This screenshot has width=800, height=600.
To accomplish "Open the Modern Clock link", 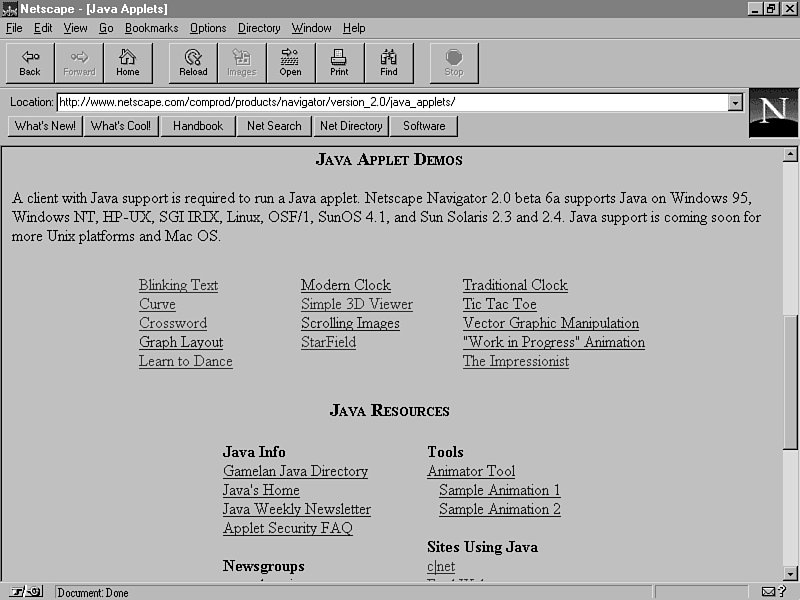I will (346, 285).
